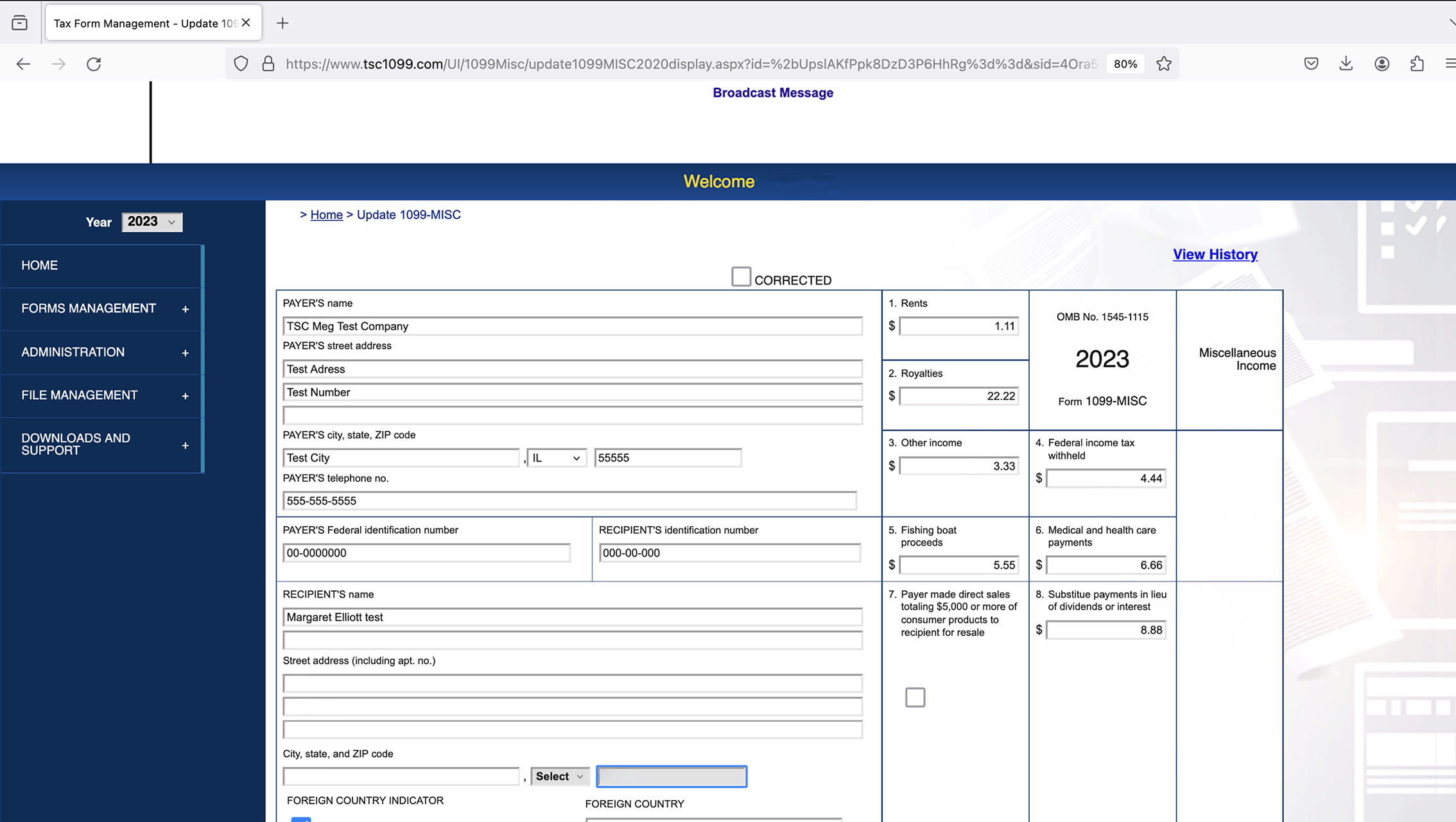Open the Downloads arrow icon

[x=1346, y=64]
